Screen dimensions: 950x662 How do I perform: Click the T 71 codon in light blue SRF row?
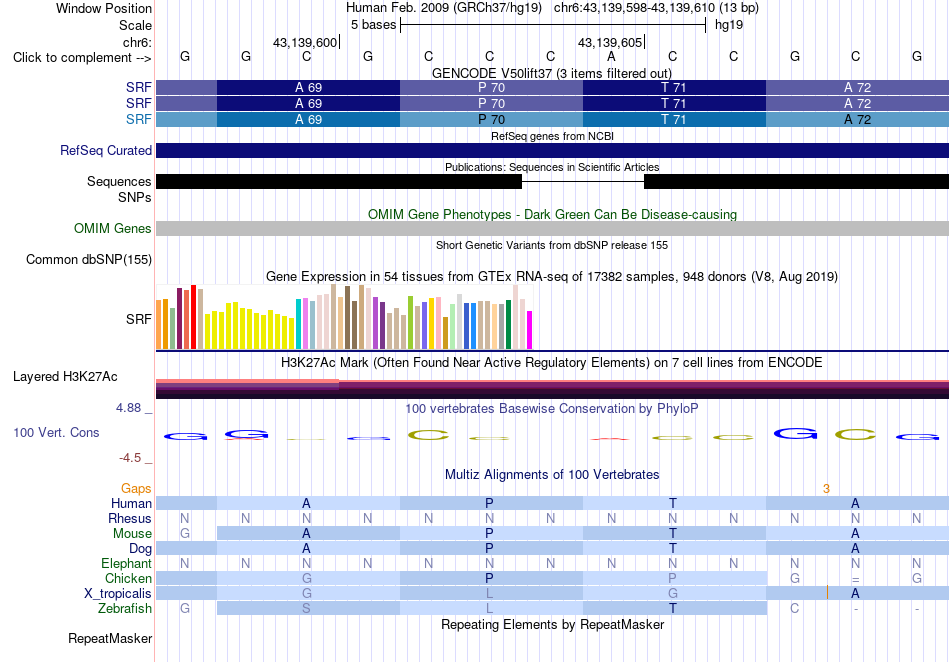674,119
